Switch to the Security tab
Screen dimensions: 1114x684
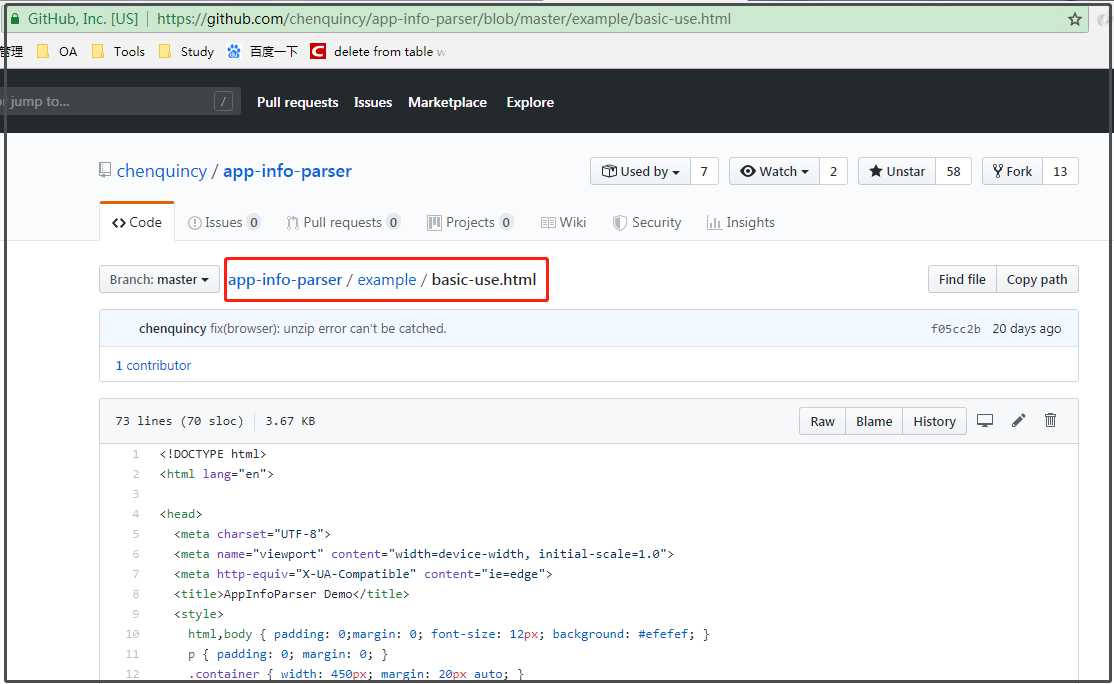tap(647, 222)
